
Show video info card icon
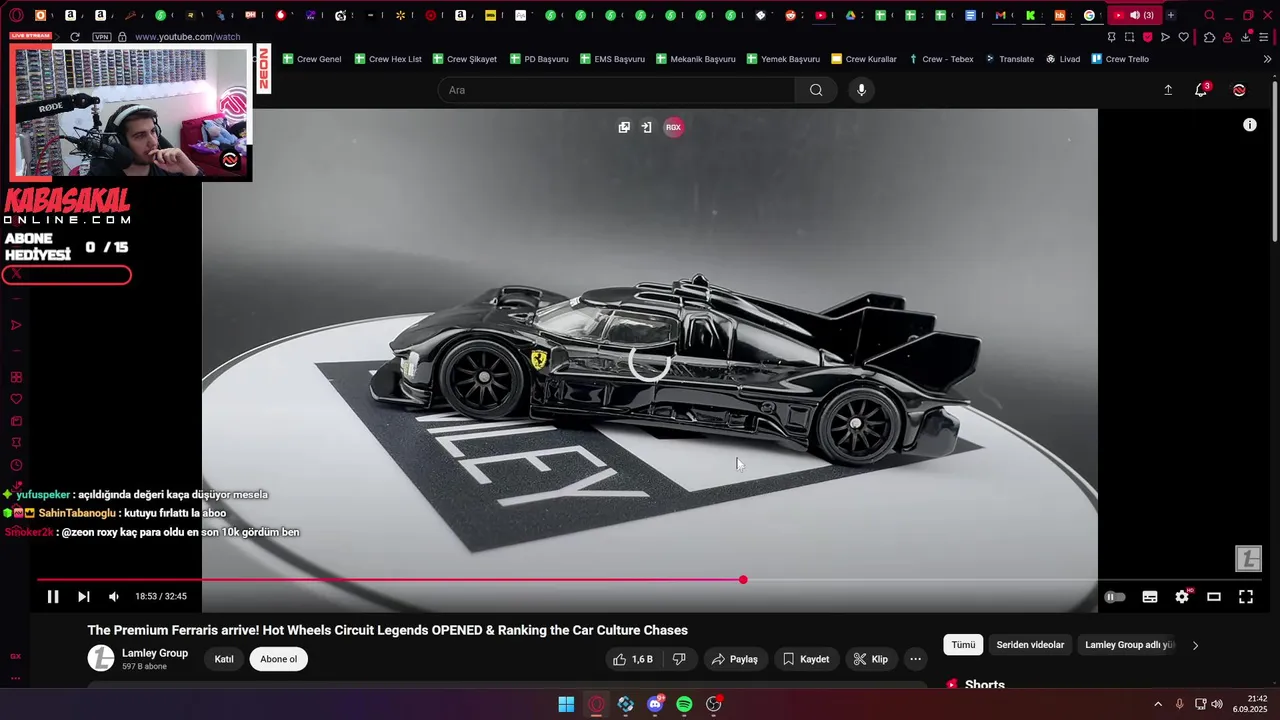[x=1250, y=125]
